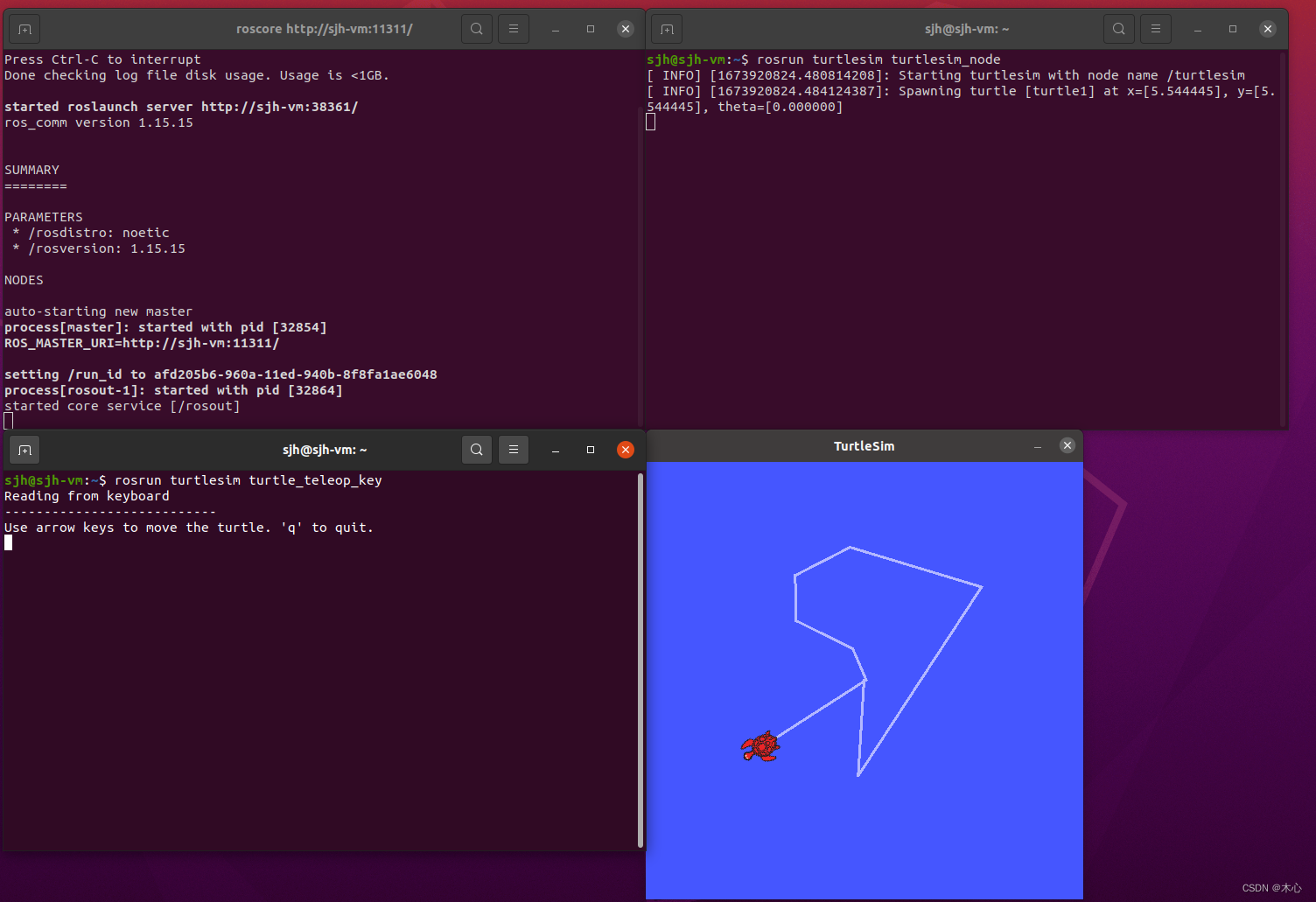1316x902 pixels.
Task: Click 'auto-starting new master' line
Action: click(x=99, y=311)
